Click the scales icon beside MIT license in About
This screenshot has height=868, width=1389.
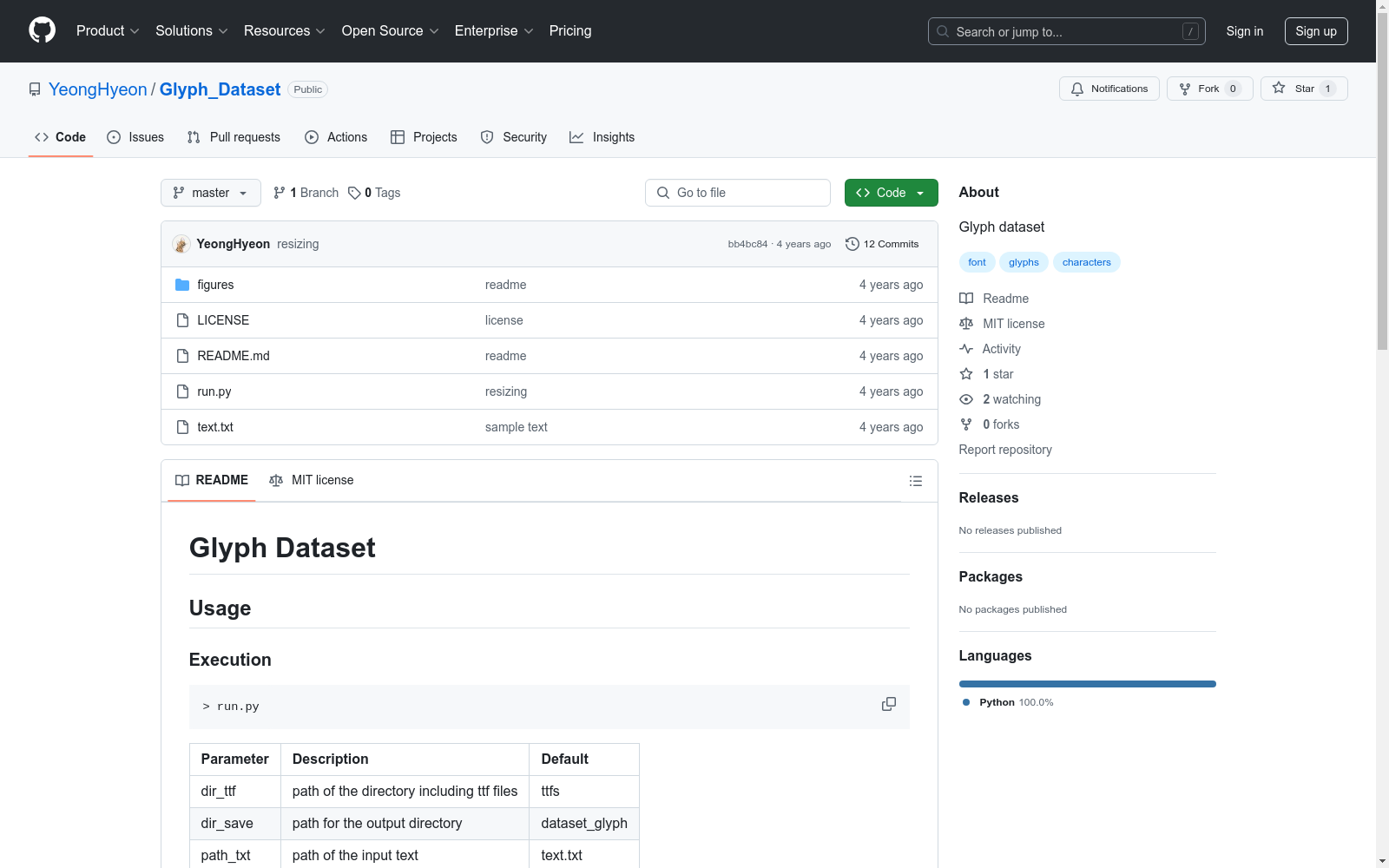coord(966,324)
